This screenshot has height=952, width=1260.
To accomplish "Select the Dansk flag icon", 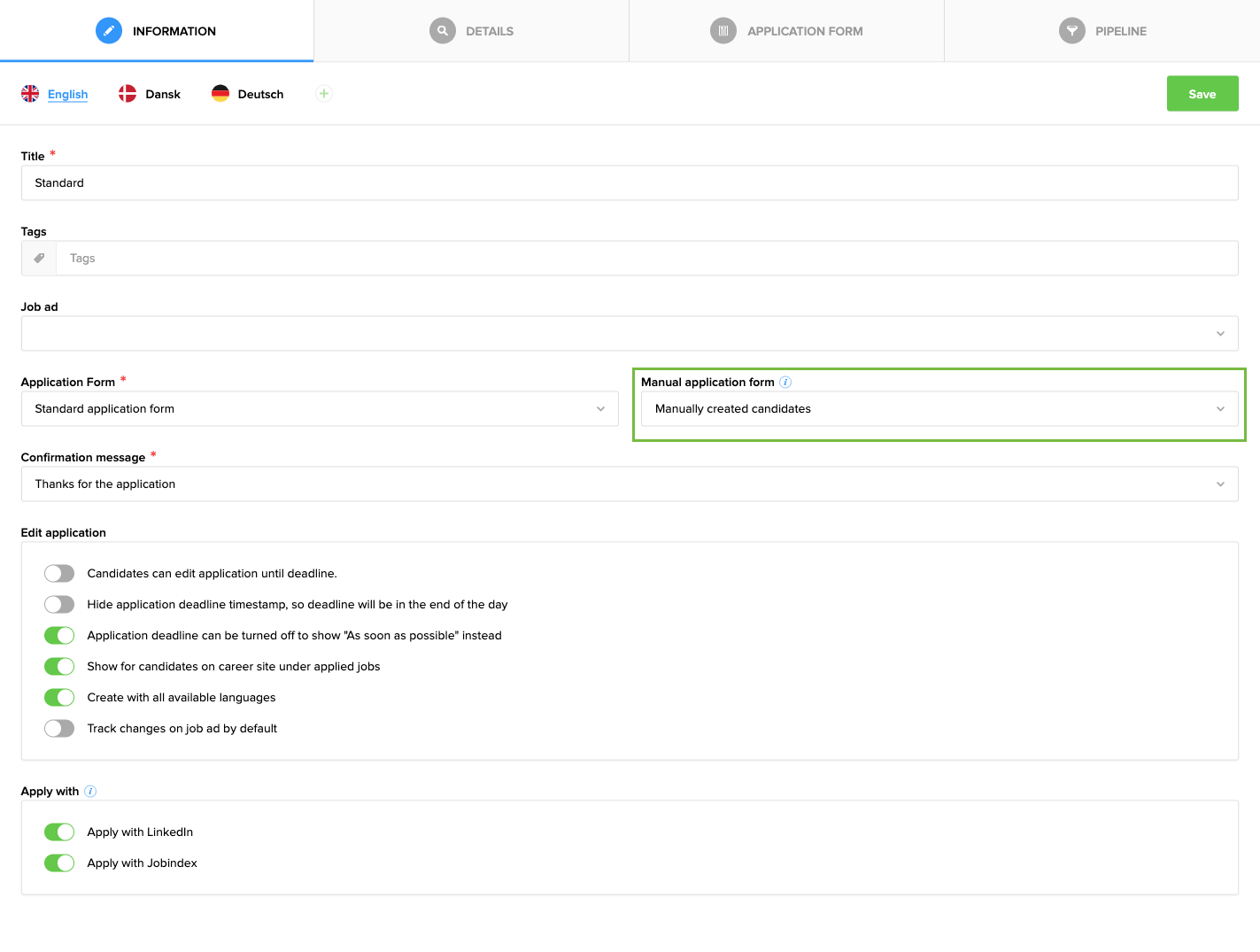I will pyautogui.click(x=126, y=93).
